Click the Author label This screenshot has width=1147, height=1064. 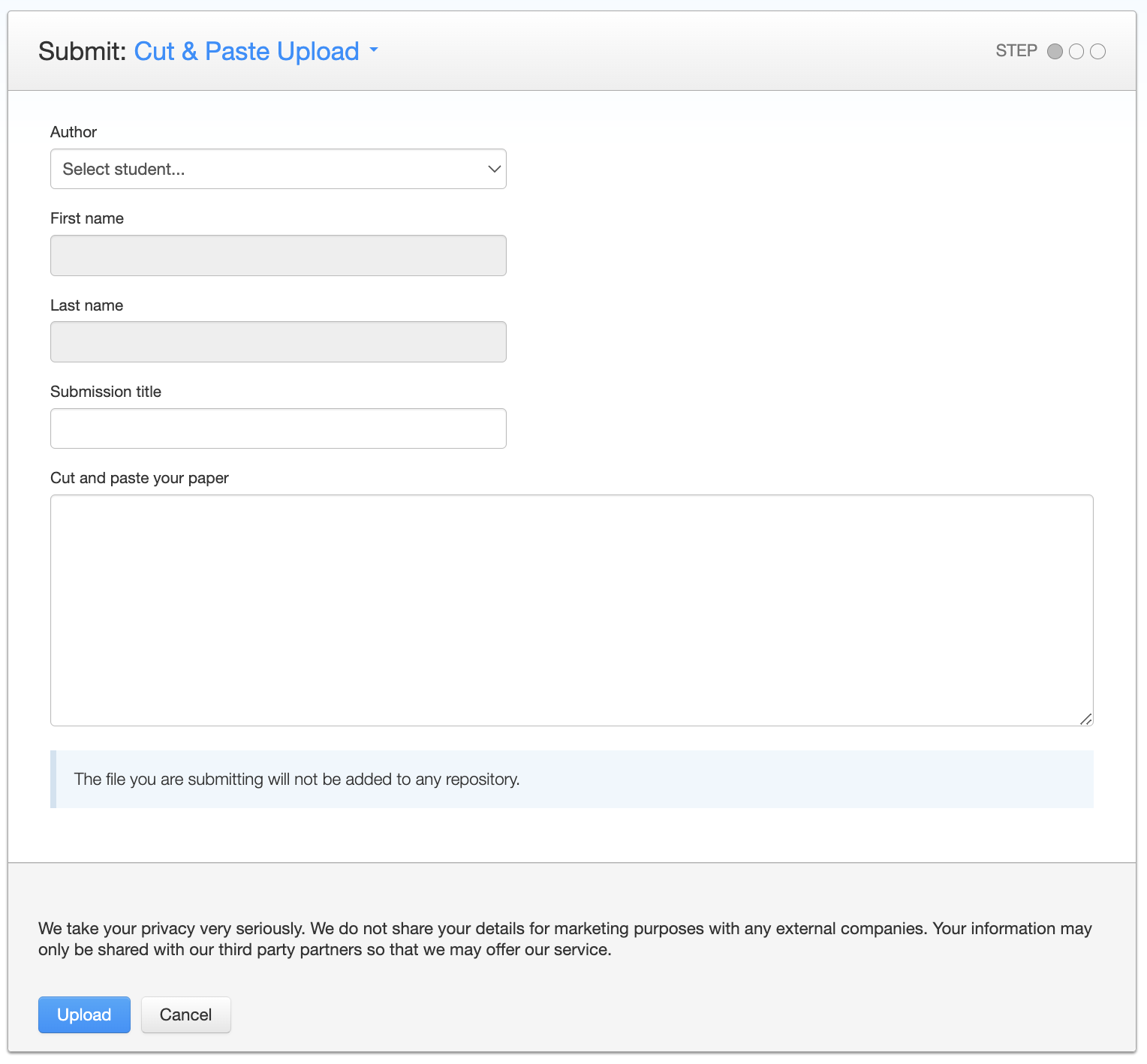[x=74, y=132]
